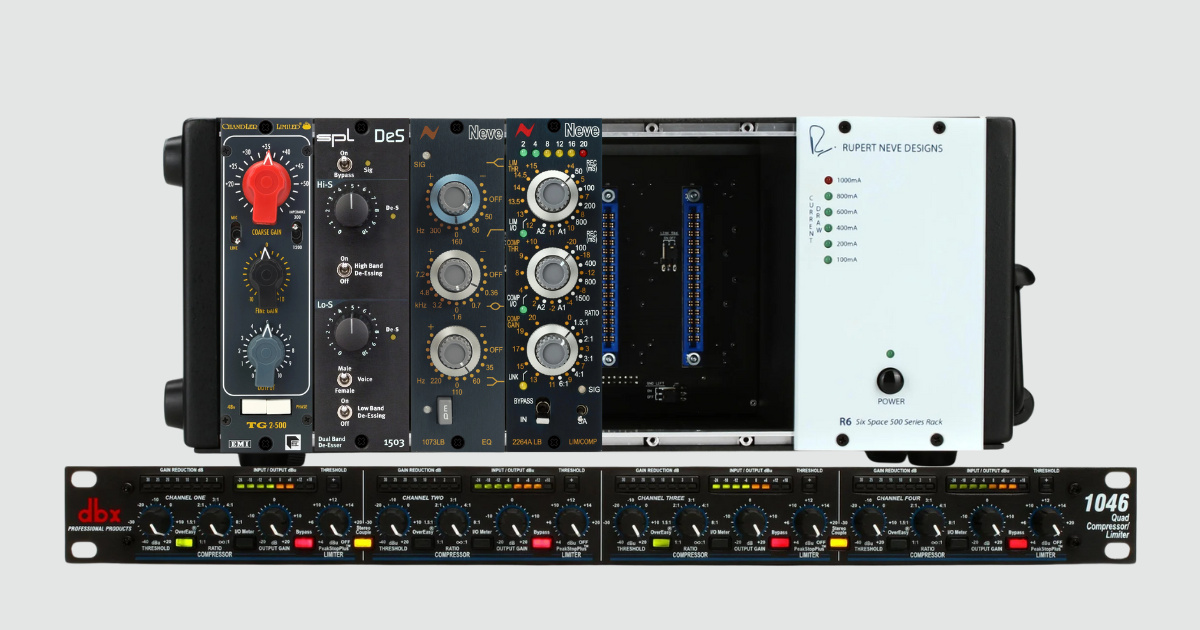Click the 100mA current draw indicator
Image resolution: width=1200 pixels, height=630 pixels.
pos(829,260)
